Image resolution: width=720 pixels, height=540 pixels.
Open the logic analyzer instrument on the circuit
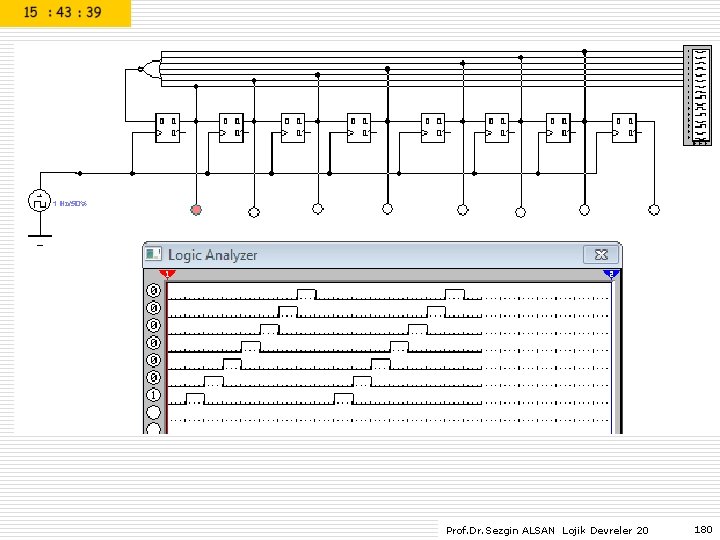(697, 96)
